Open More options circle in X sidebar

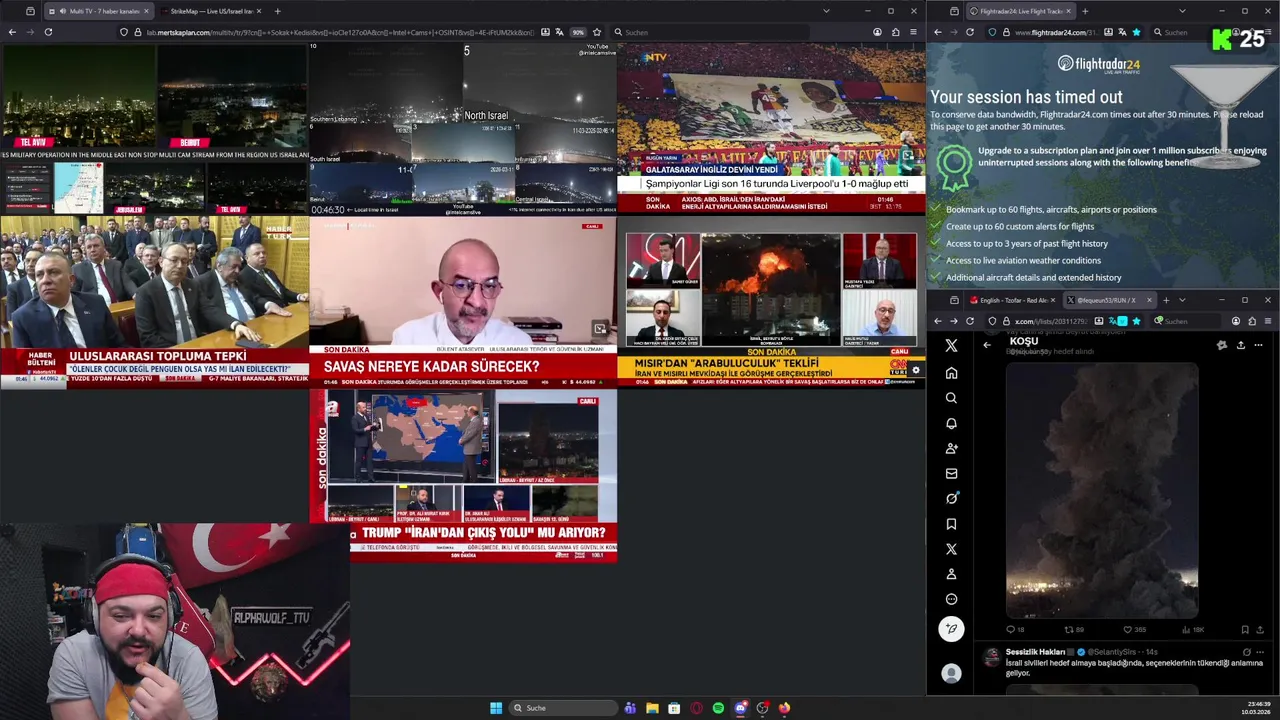(x=951, y=599)
